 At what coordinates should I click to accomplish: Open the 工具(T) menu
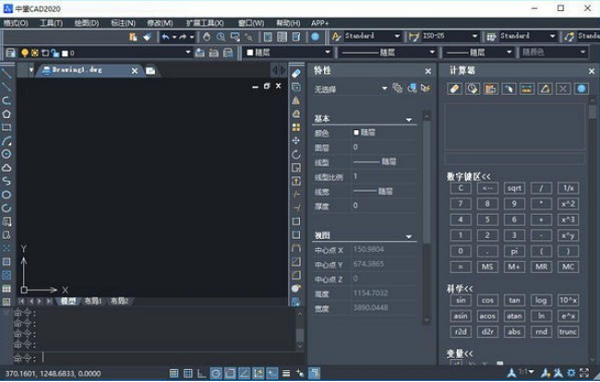(x=51, y=23)
